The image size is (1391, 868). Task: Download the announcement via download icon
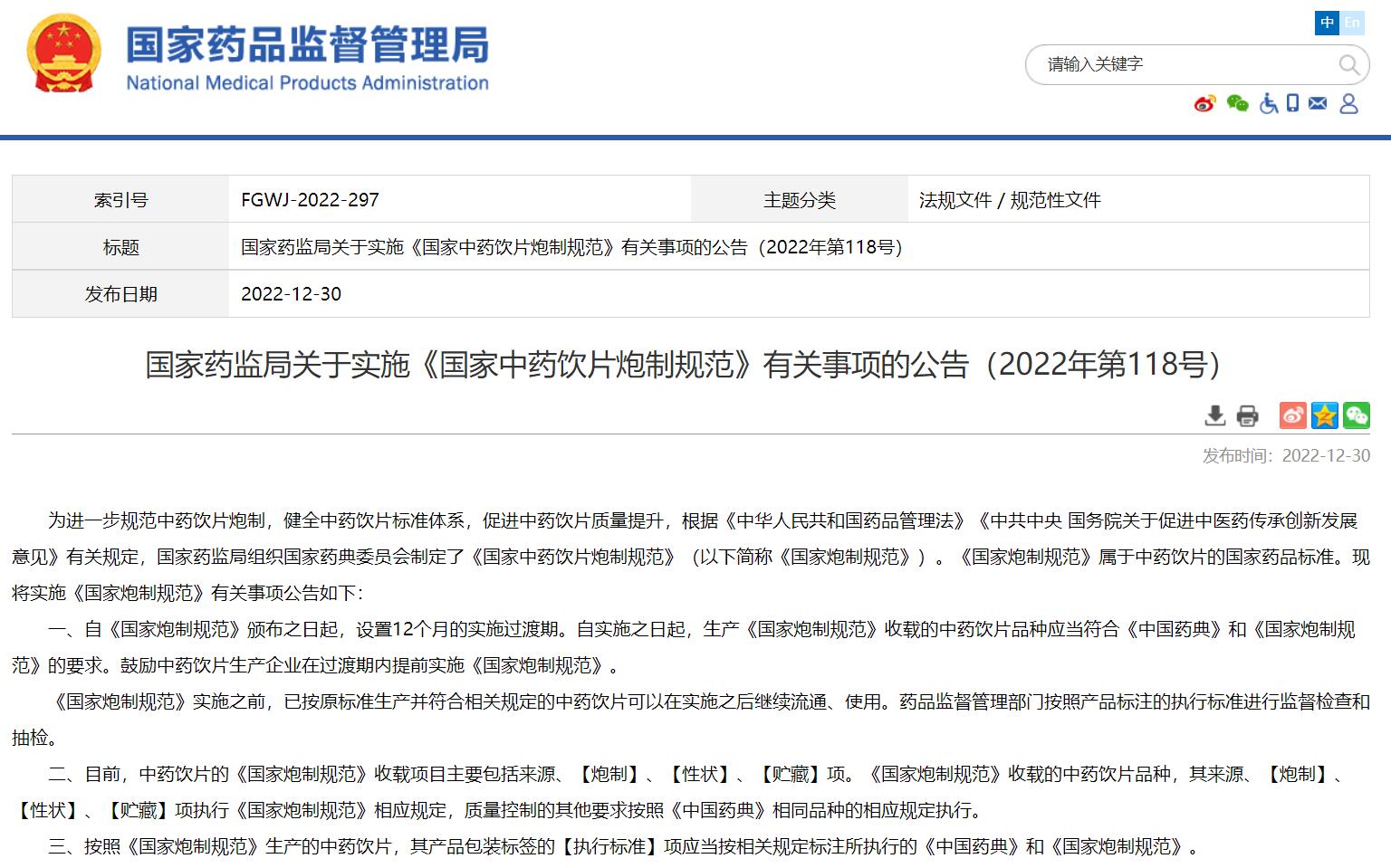click(1214, 415)
